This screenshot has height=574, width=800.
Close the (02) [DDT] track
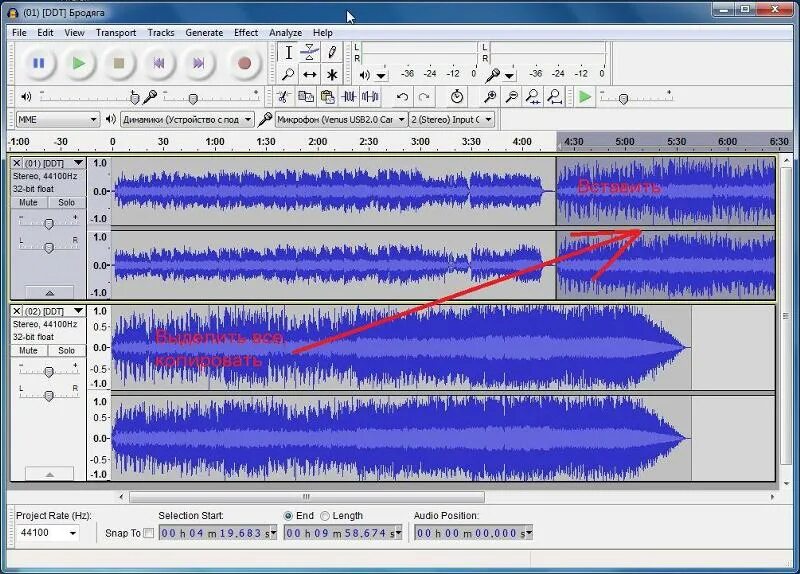click(x=16, y=311)
